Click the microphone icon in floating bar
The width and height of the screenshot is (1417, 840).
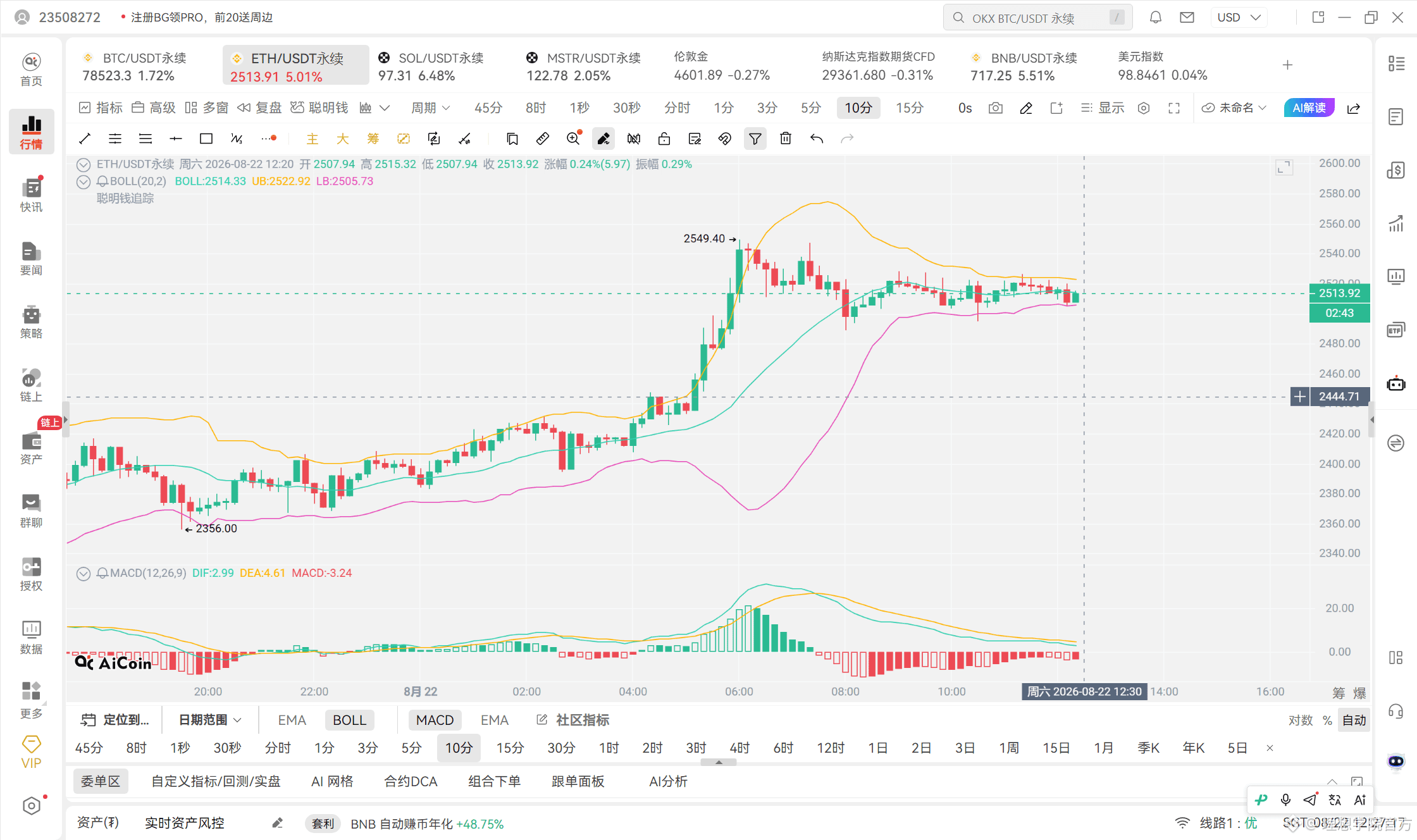coord(1285,800)
